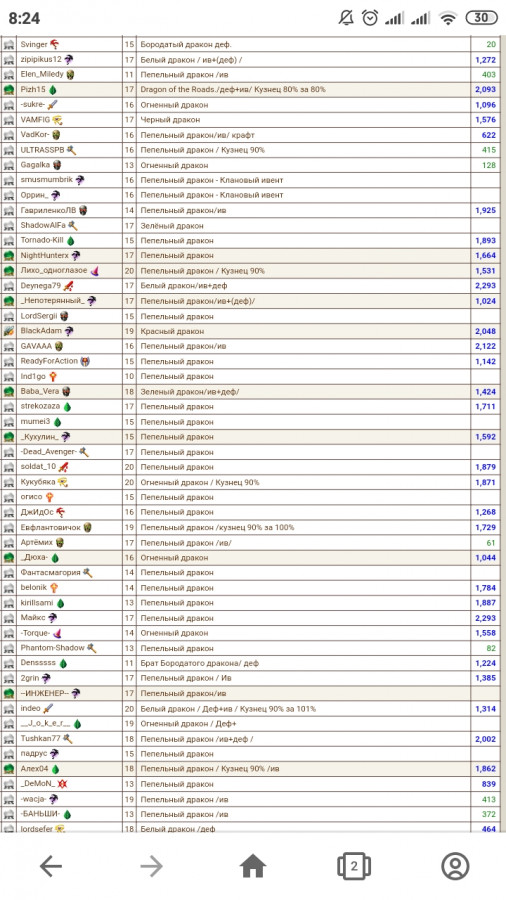Open player profile Deynega79
Image resolution: width=506 pixels, height=900 pixels.
click(40, 285)
